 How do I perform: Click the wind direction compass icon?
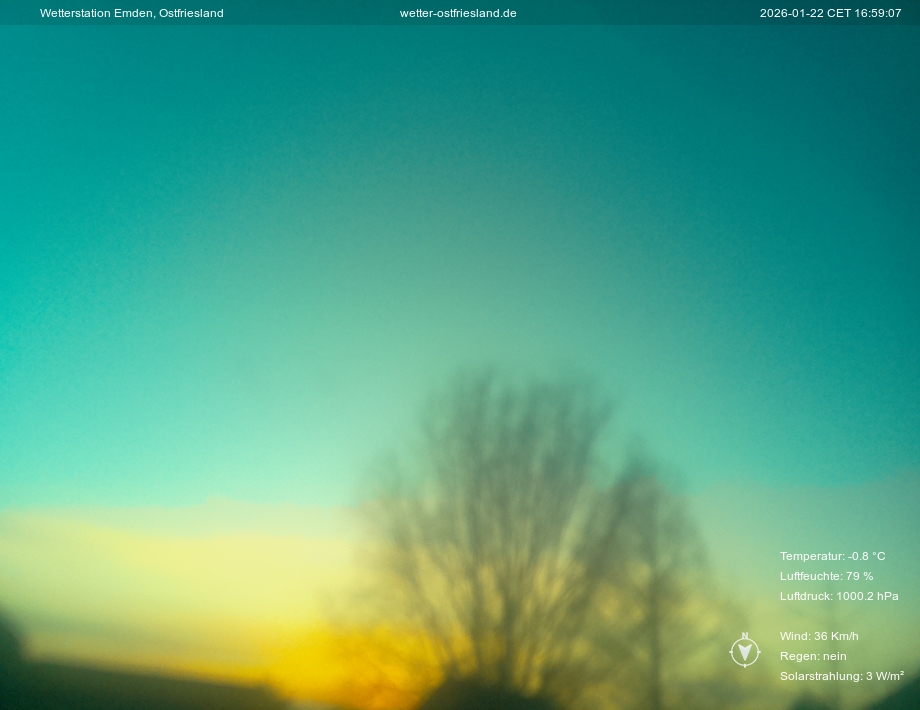click(x=745, y=652)
